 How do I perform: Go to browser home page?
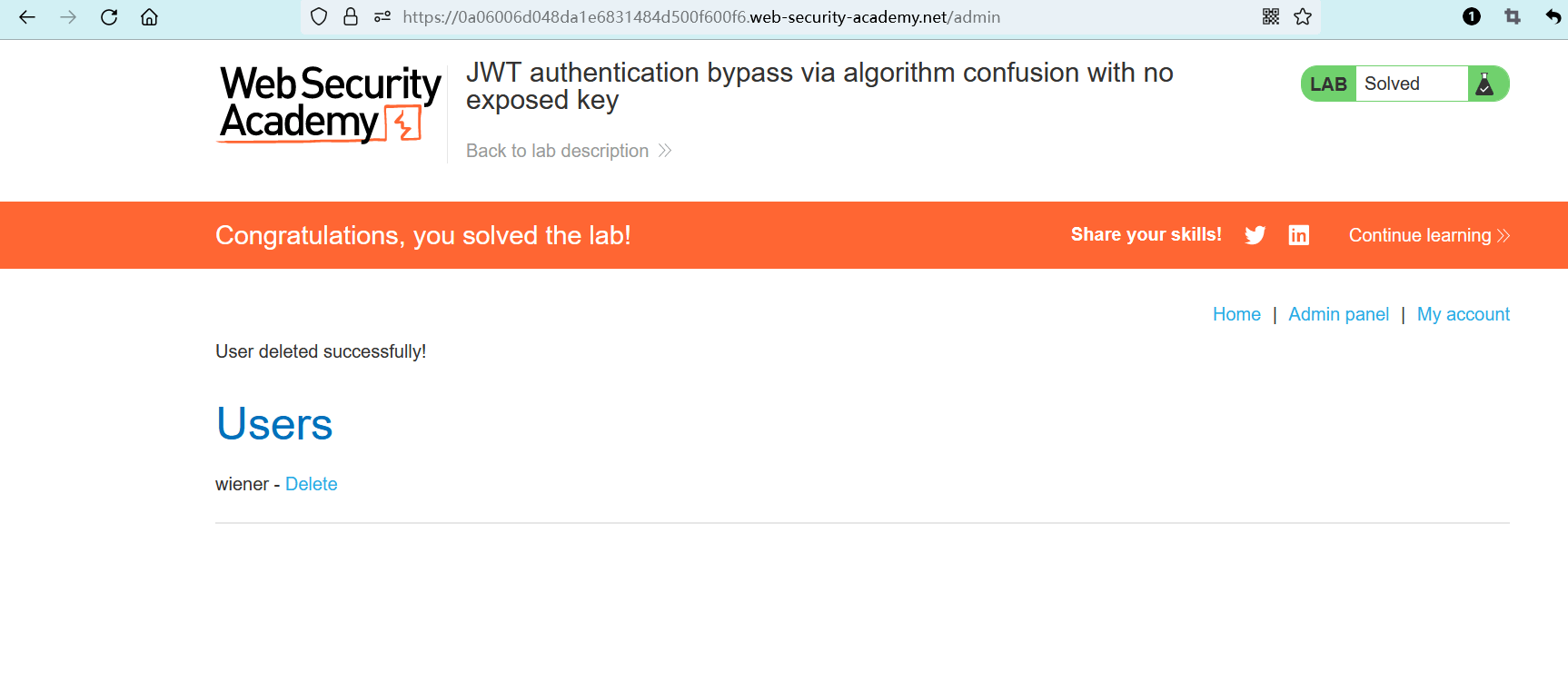tap(150, 17)
